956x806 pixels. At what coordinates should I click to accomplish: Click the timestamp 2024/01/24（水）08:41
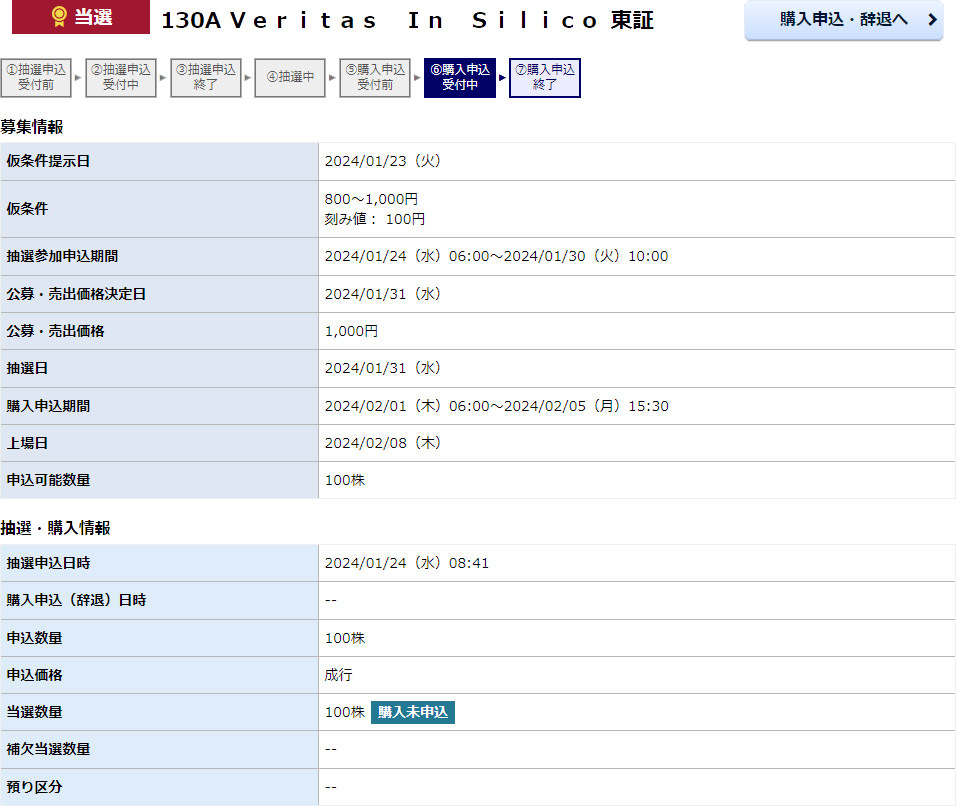407,563
